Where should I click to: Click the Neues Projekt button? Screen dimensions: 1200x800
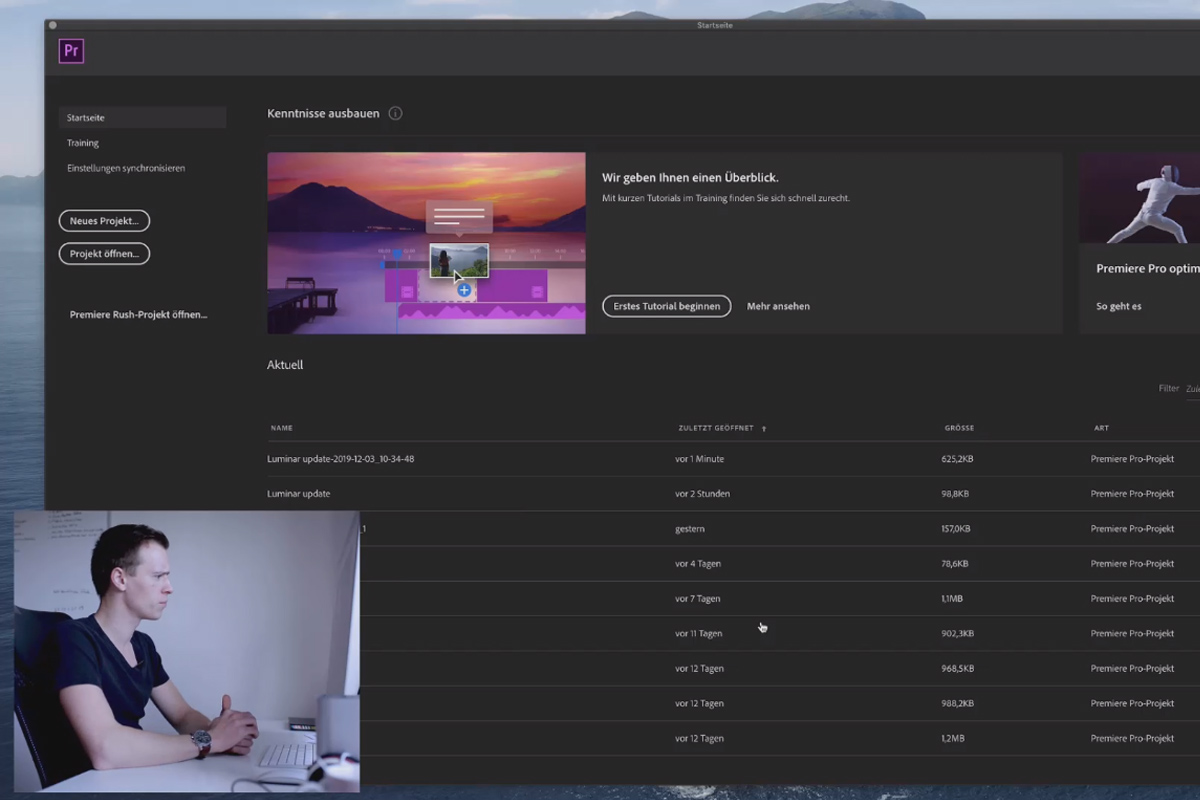tap(104, 221)
